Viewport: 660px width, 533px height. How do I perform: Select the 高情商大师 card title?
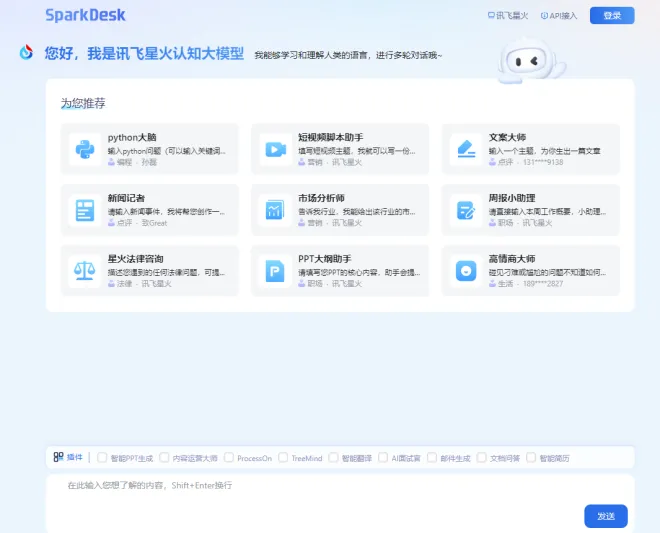coord(512,259)
